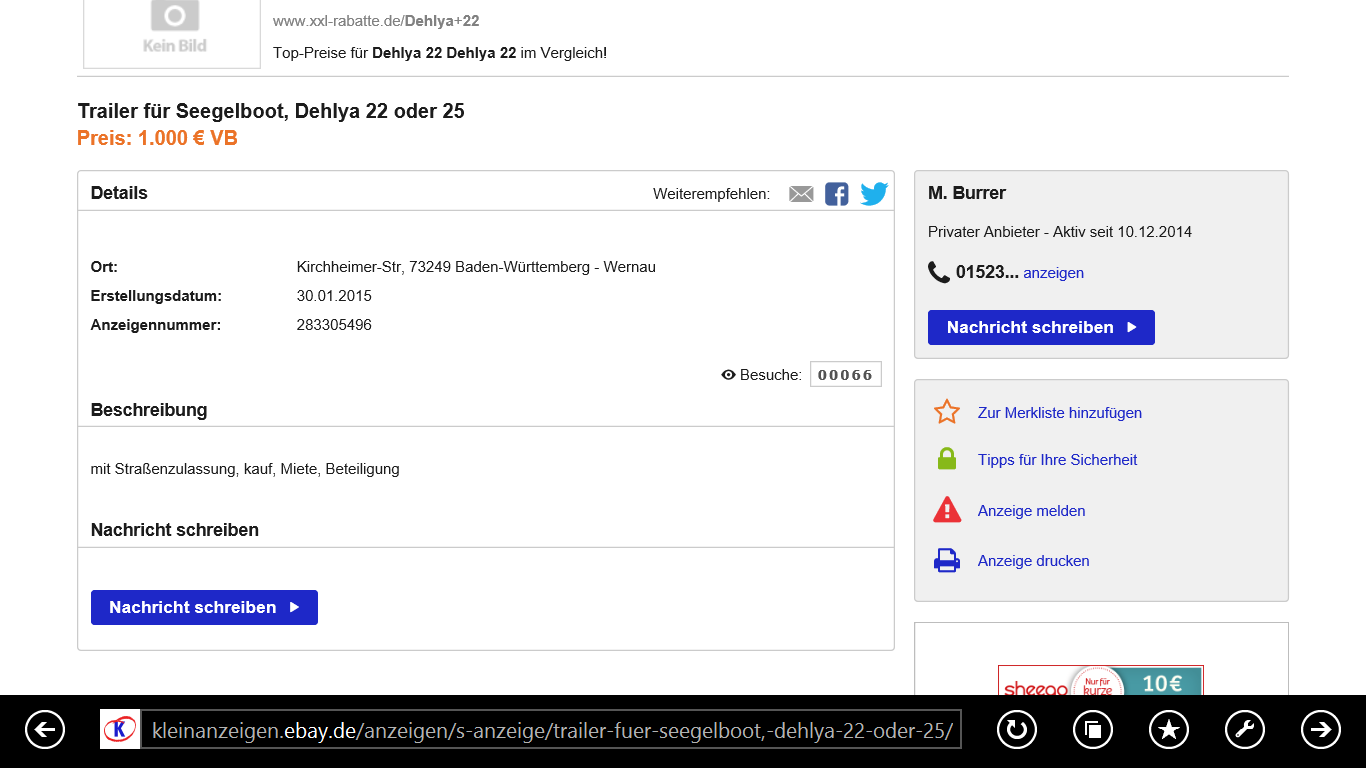Open Tipps für Ihre Sicherheit link
This screenshot has width=1366, height=768.
(x=1057, y=460)
